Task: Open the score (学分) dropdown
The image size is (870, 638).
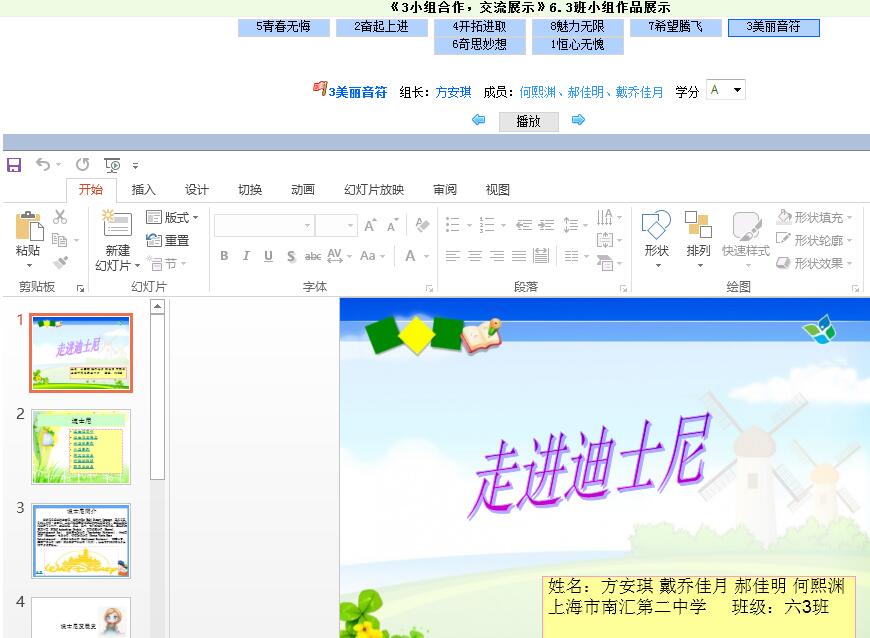Action: tap(726, 90)
